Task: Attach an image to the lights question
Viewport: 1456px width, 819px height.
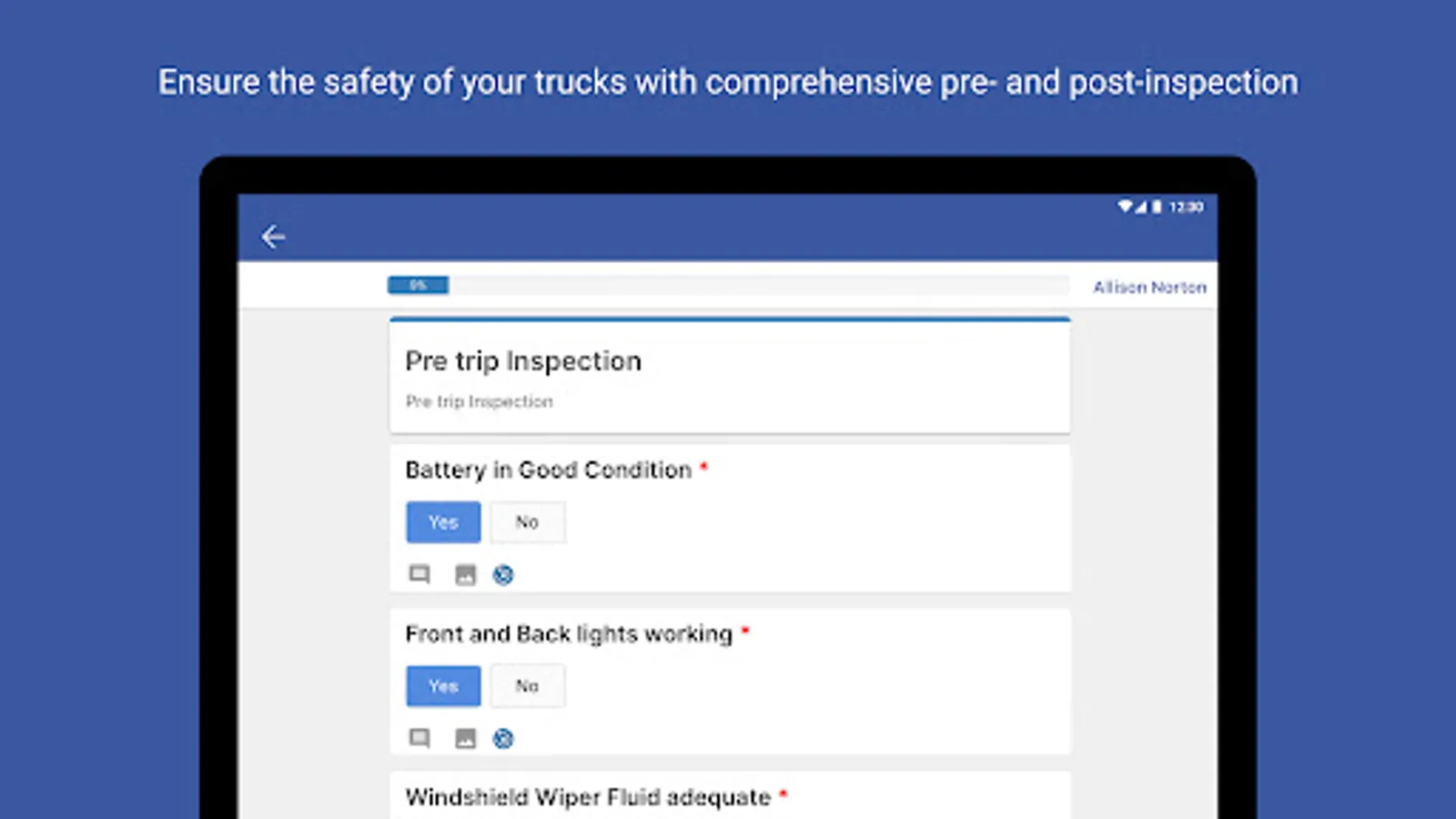Action: pos(465,738)
